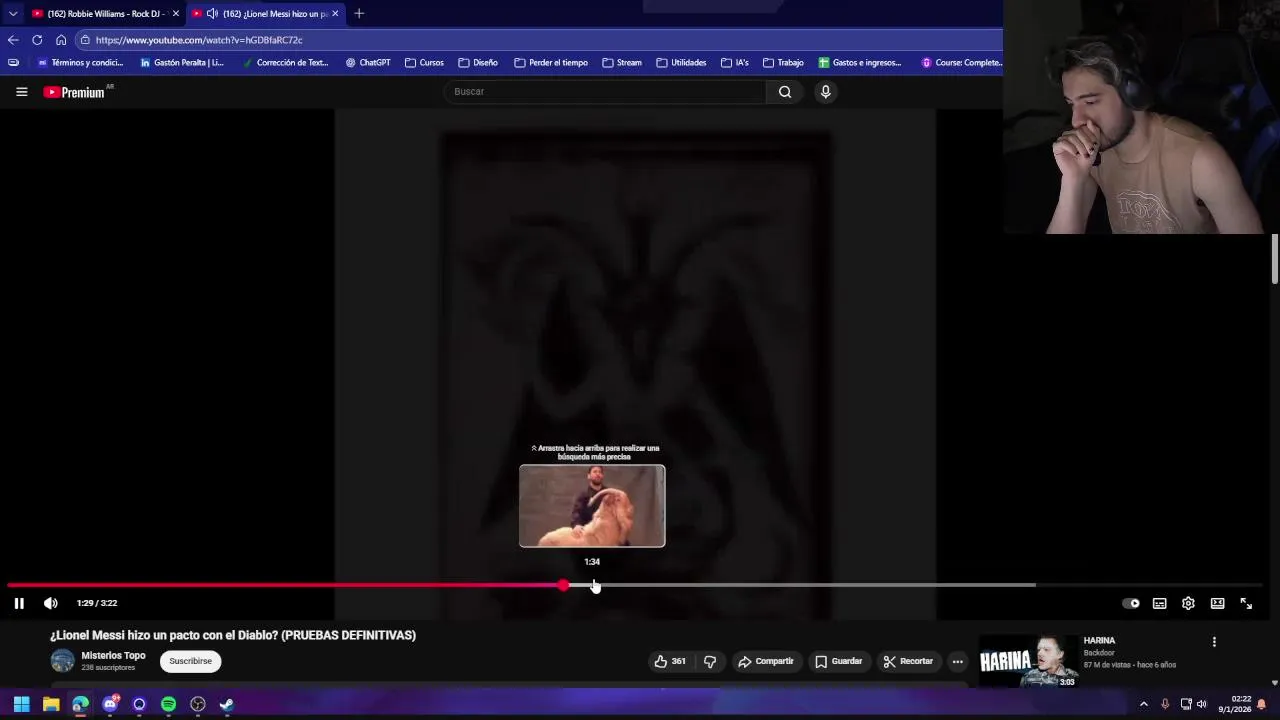Enter fullscreen mode
This screenshot has height=720, width=1280.
coord(1246,603)
